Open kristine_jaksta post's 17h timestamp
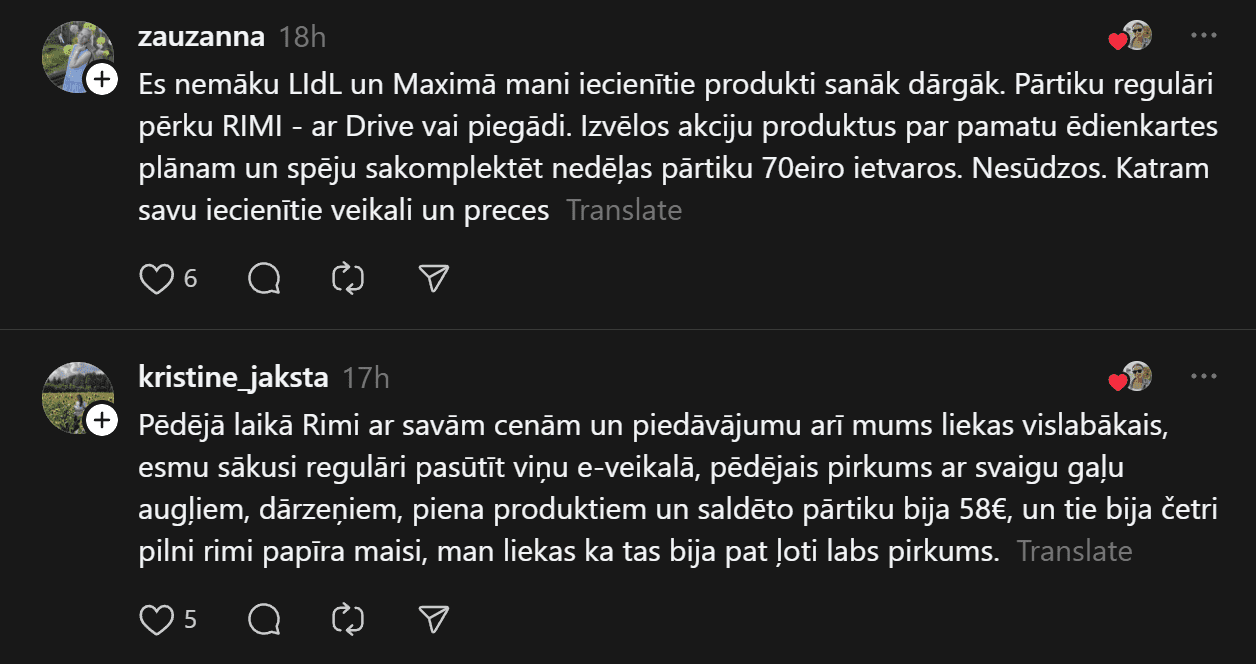This screenshot has width=1256, height=664. pyautogui.click(x=366, y=378)
